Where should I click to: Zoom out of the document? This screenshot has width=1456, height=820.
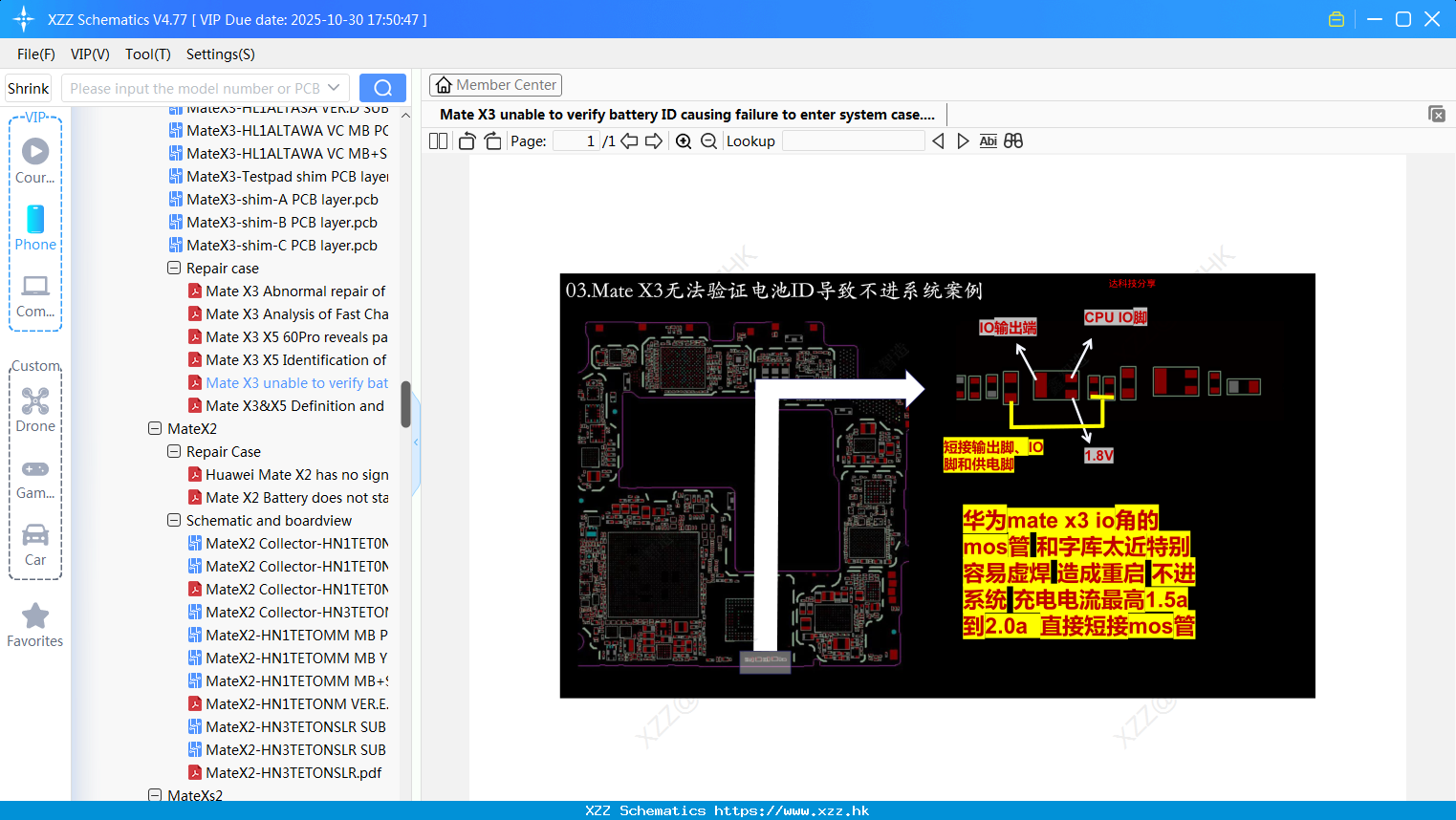click(x=708, y=141)
